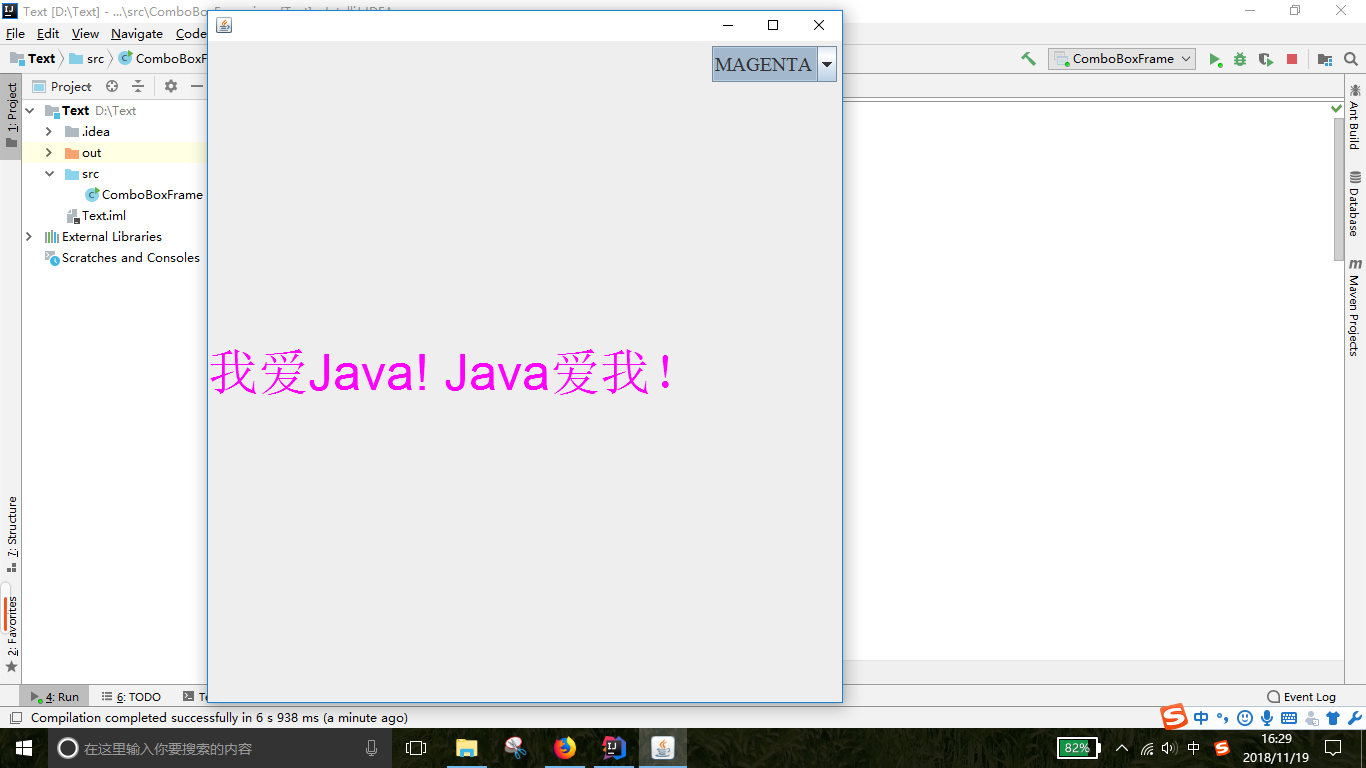
Task: Open Search Everywhere with the magnifier icon
Action: coord(1352,59)
